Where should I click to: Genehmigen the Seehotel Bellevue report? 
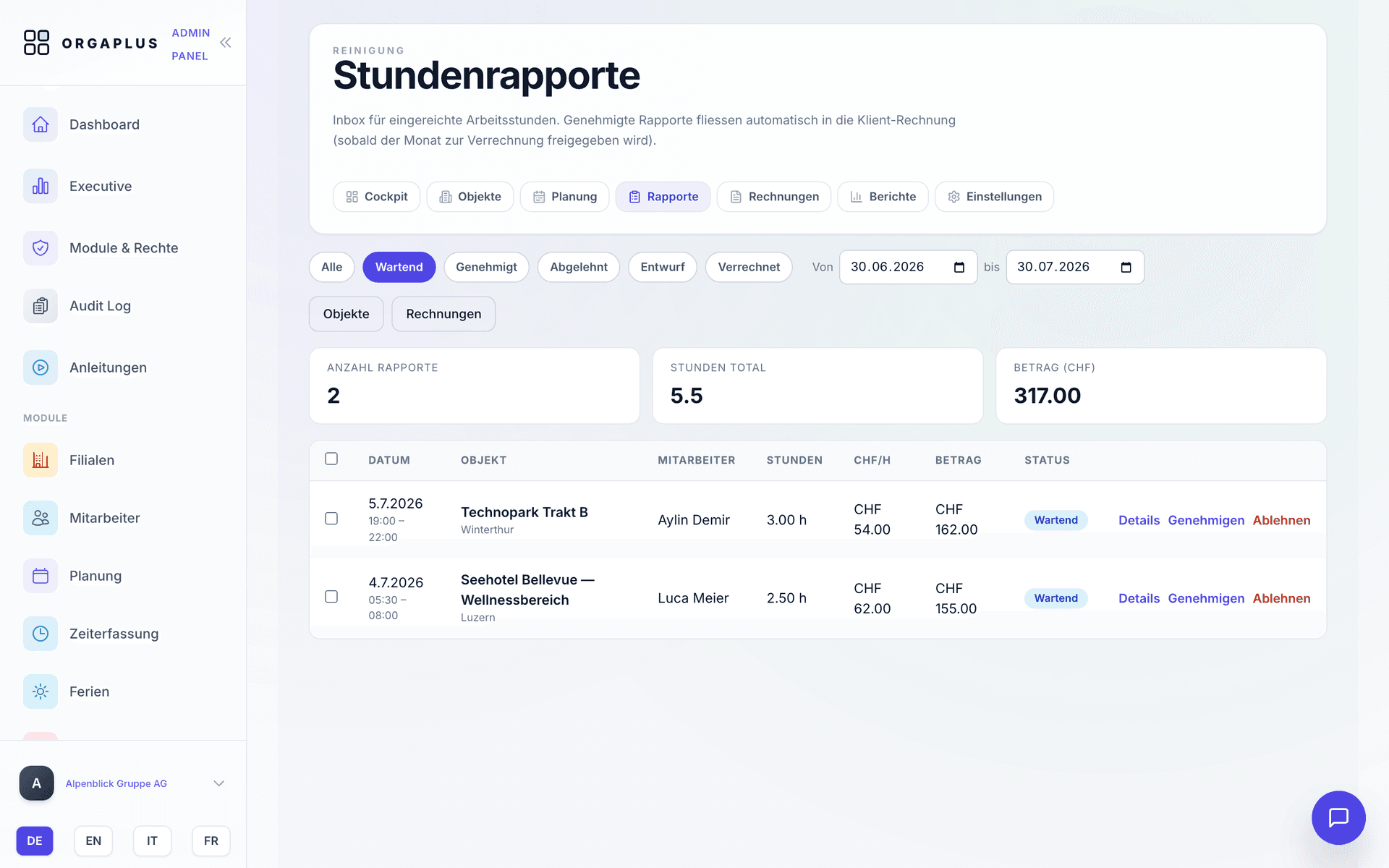(x=1206, y=598)
